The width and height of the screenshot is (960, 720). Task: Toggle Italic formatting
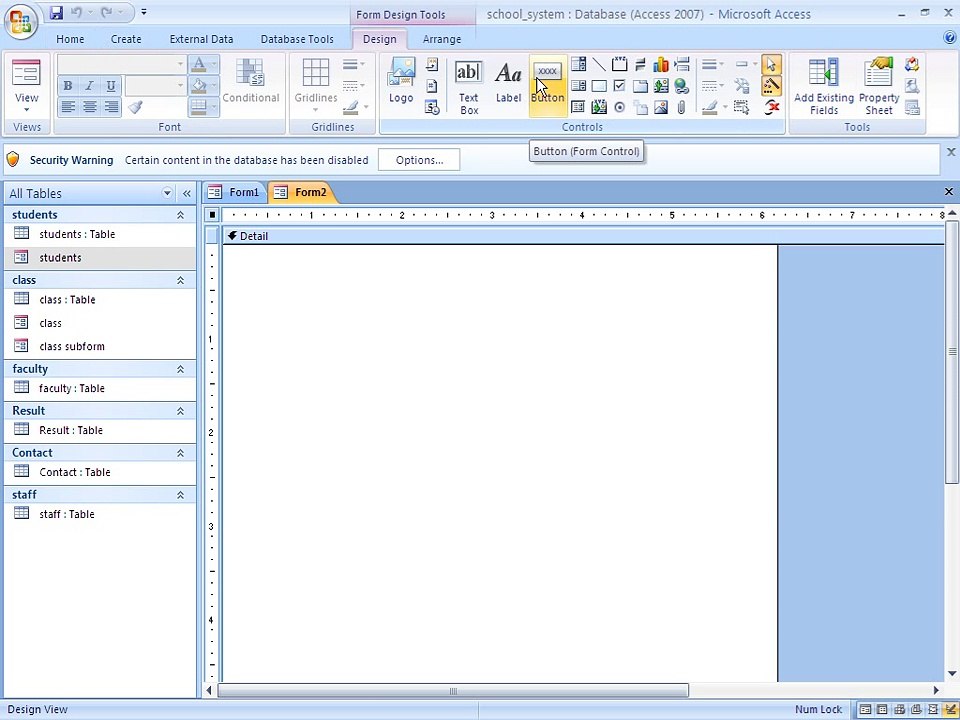pos(89,86)
